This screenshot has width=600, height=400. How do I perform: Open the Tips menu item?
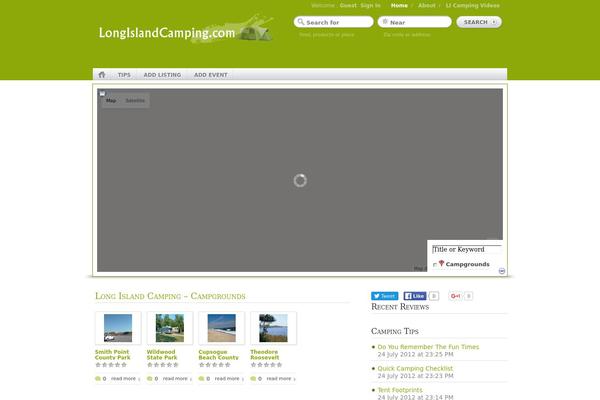click(124, 75)
